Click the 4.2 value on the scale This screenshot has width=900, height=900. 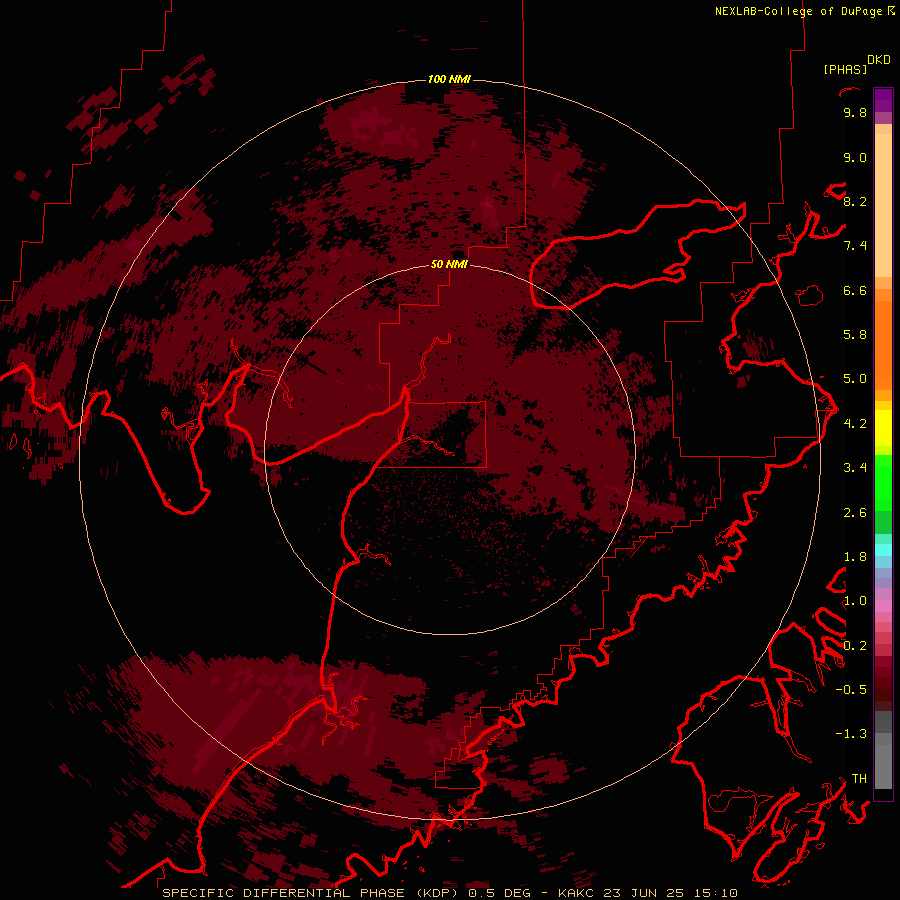click(x=855, y=423)
